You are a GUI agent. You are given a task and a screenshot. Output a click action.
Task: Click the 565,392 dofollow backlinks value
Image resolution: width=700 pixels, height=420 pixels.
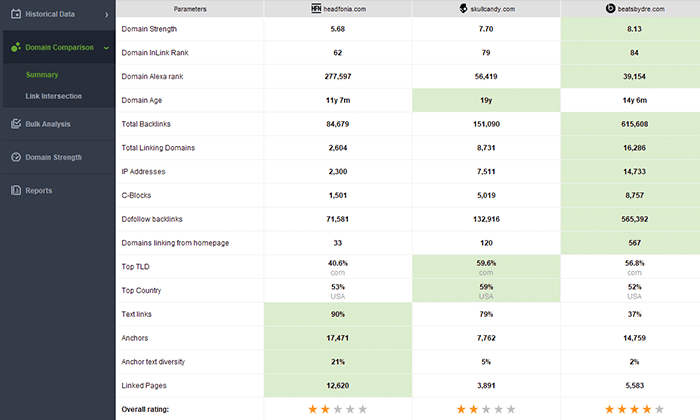[x=634, y=219]
